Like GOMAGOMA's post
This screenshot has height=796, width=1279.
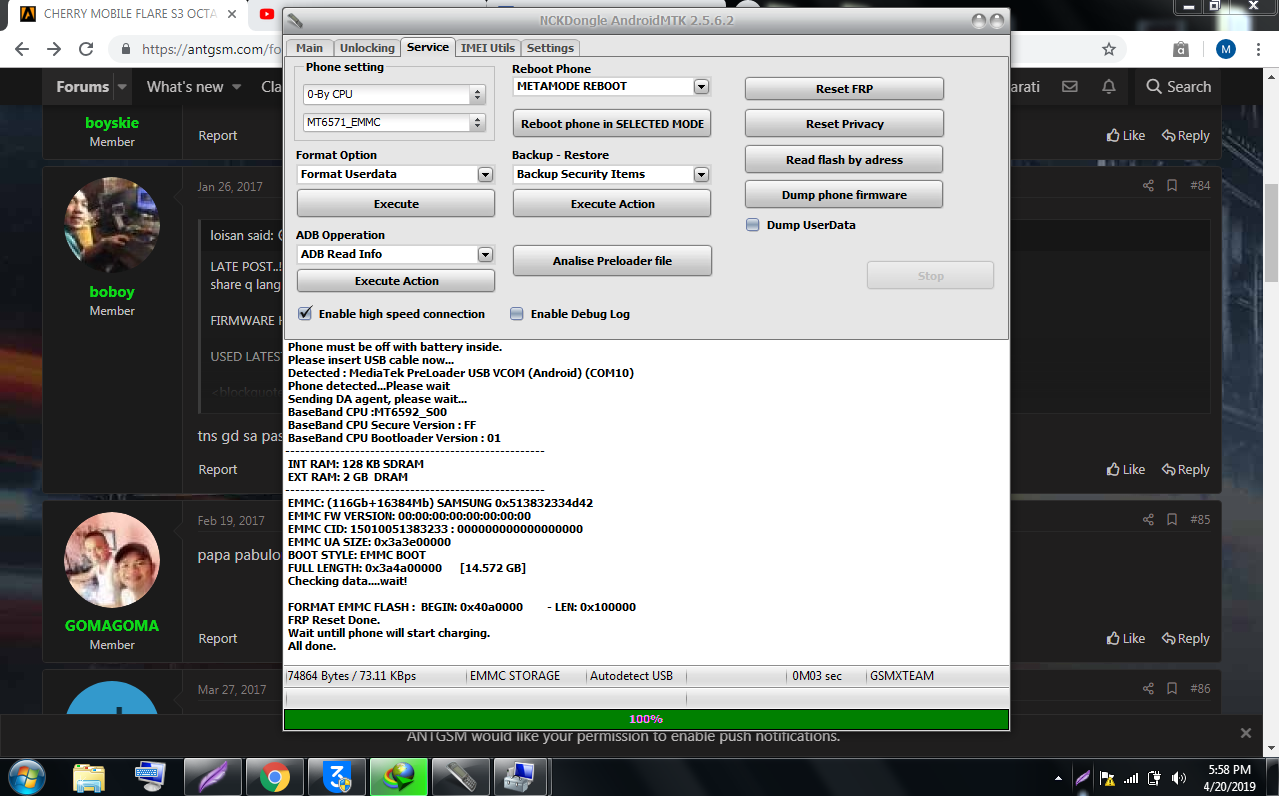1126,639
